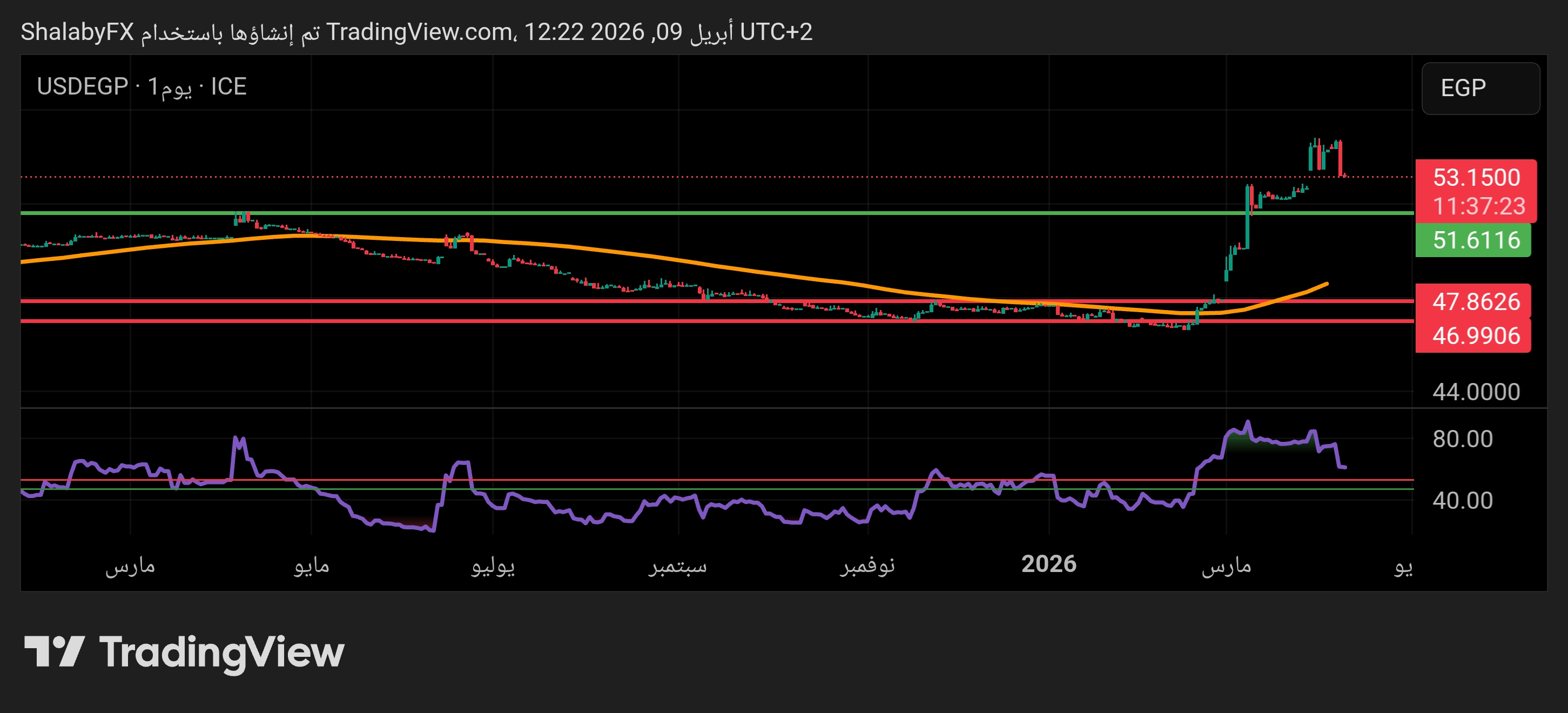Click the 40.00 RSI axis label

tap(1462, 501)
